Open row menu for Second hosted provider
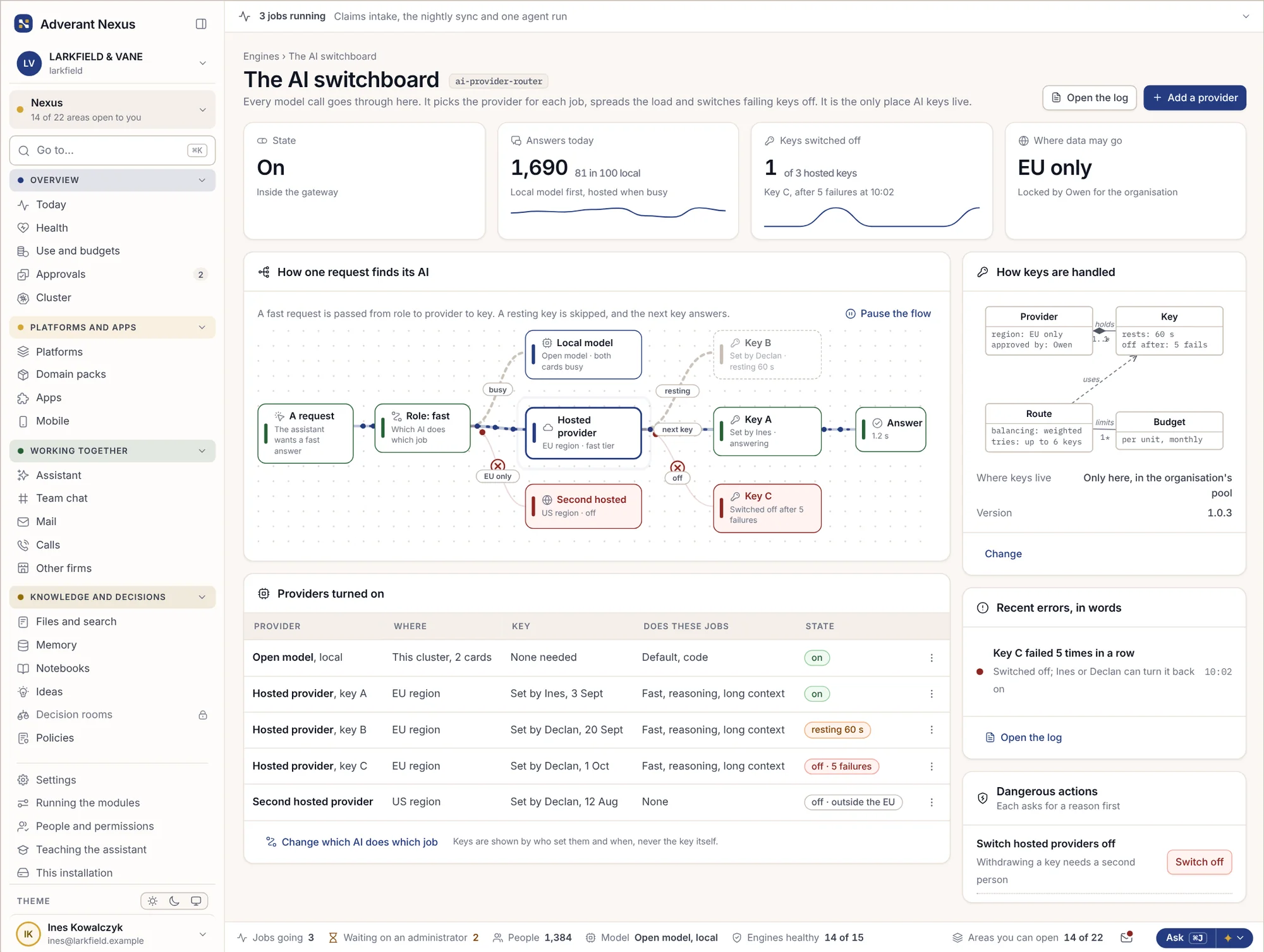This screenshot has height=952, width=1264. tap(931, 802)
